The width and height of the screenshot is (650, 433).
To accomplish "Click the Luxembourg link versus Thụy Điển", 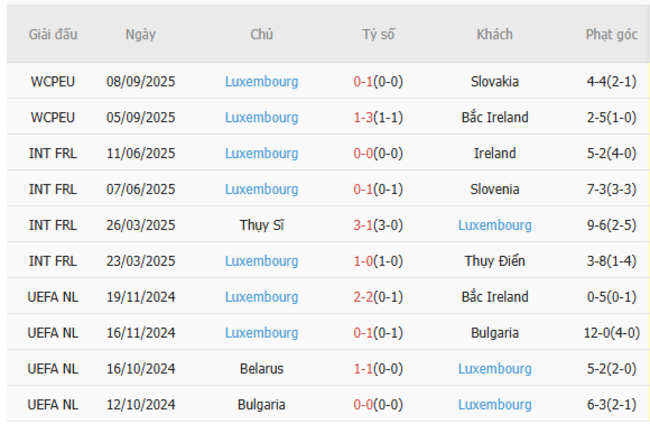I will (x=261, y=261).
